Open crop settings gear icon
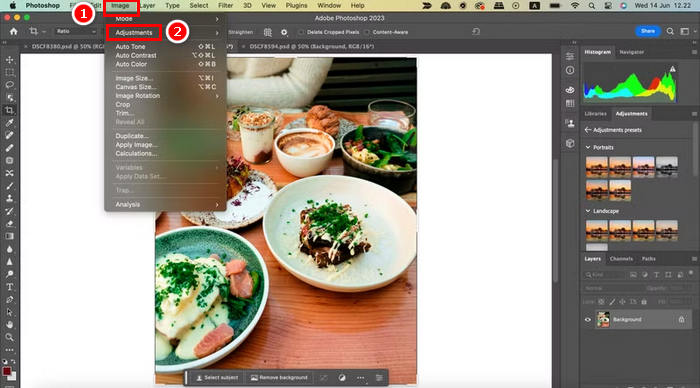The height and width of the screenshot is (388, 700). coord(284,32)
